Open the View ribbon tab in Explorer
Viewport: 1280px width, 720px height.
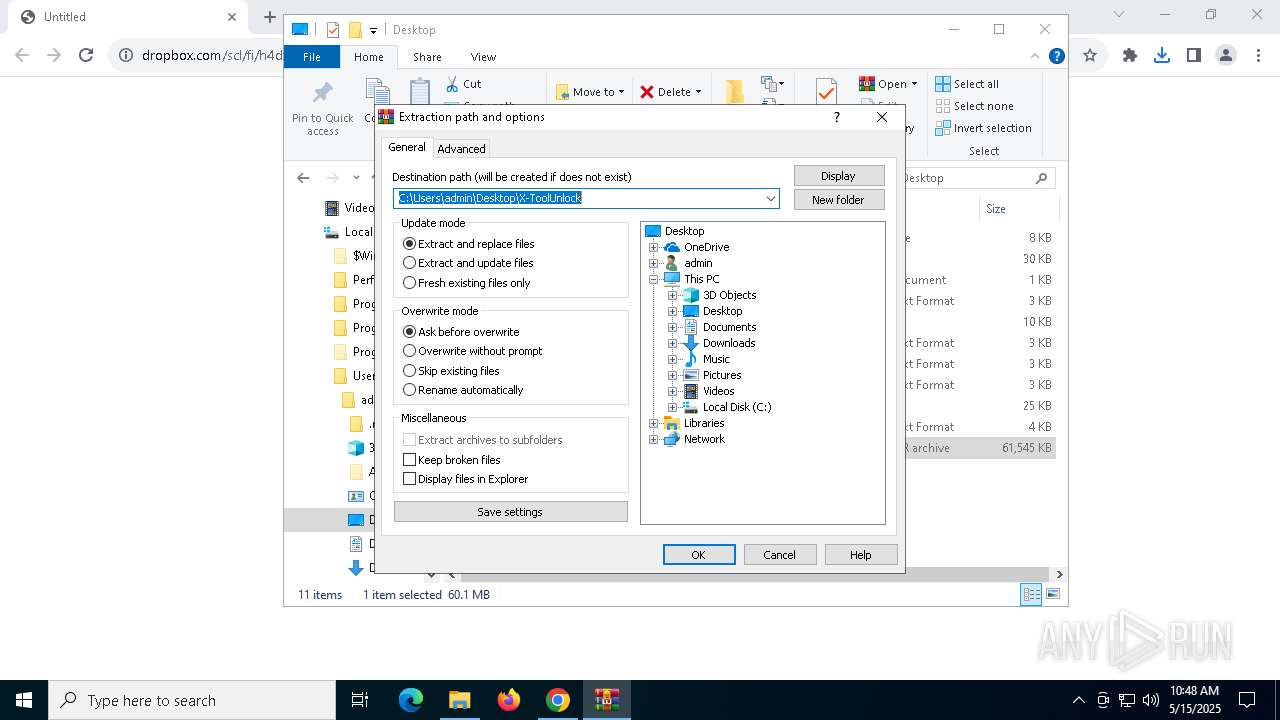click(x=483, y=57)
